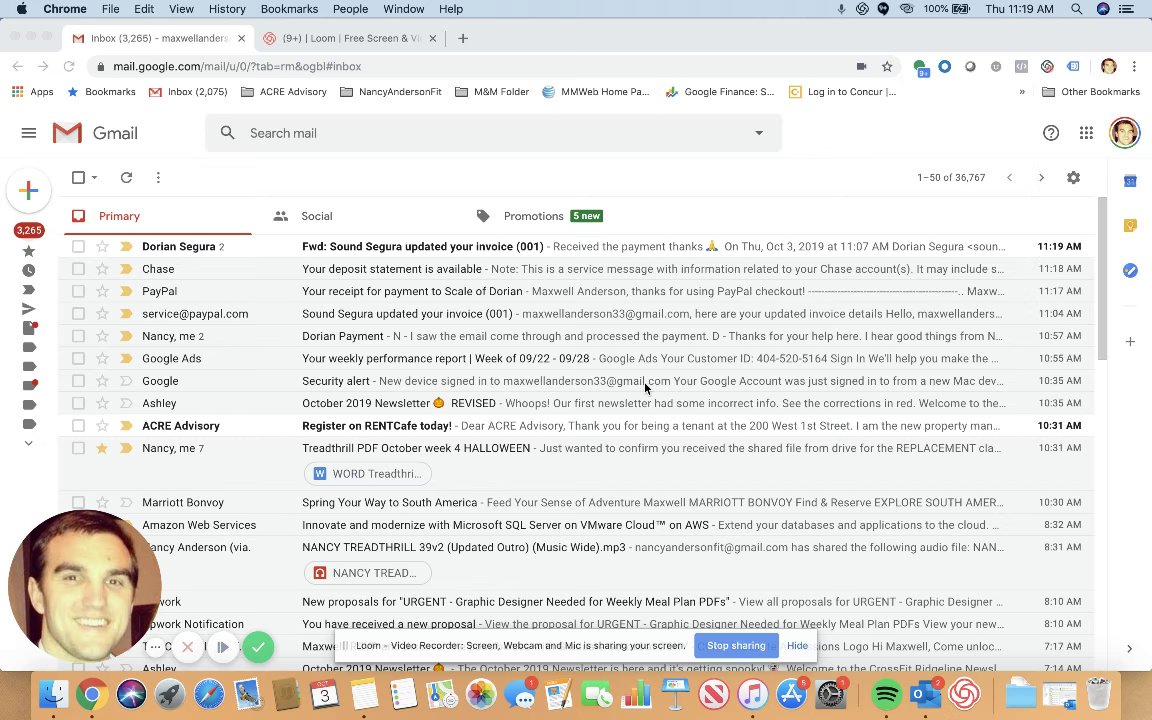This screenshot has width=1152, height=720.
Task: Open Sent folder icon in sidebar
Action: coord(29,309)
